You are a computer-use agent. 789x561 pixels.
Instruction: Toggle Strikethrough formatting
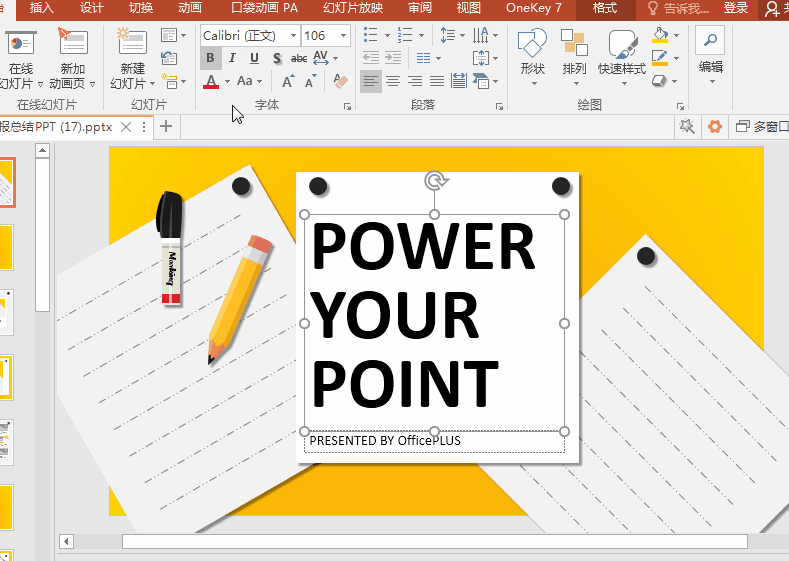(299, 58)
